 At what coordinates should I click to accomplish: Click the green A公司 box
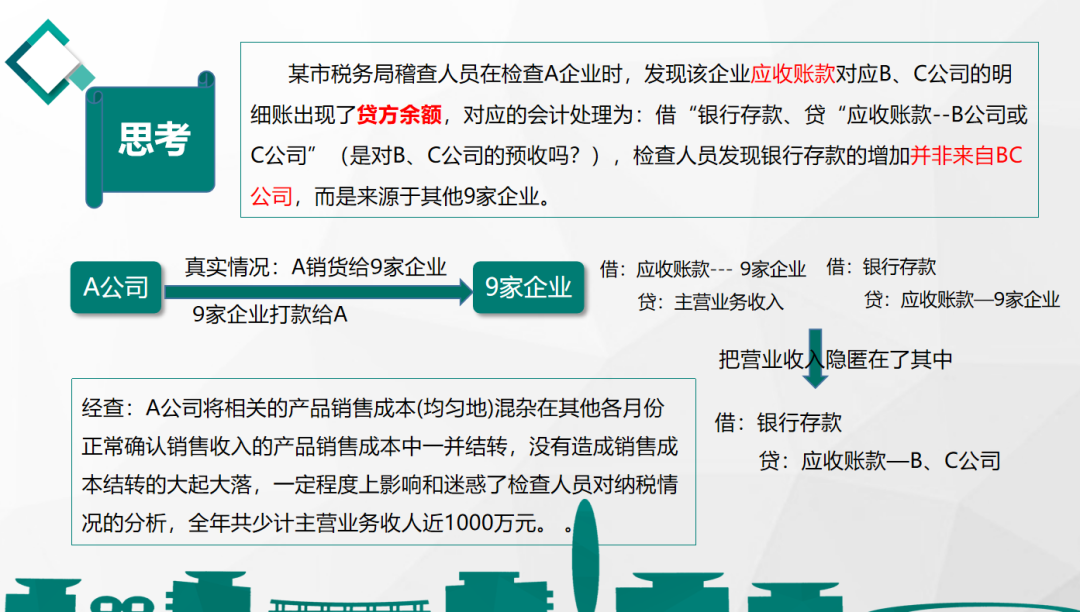click(116, 287)
